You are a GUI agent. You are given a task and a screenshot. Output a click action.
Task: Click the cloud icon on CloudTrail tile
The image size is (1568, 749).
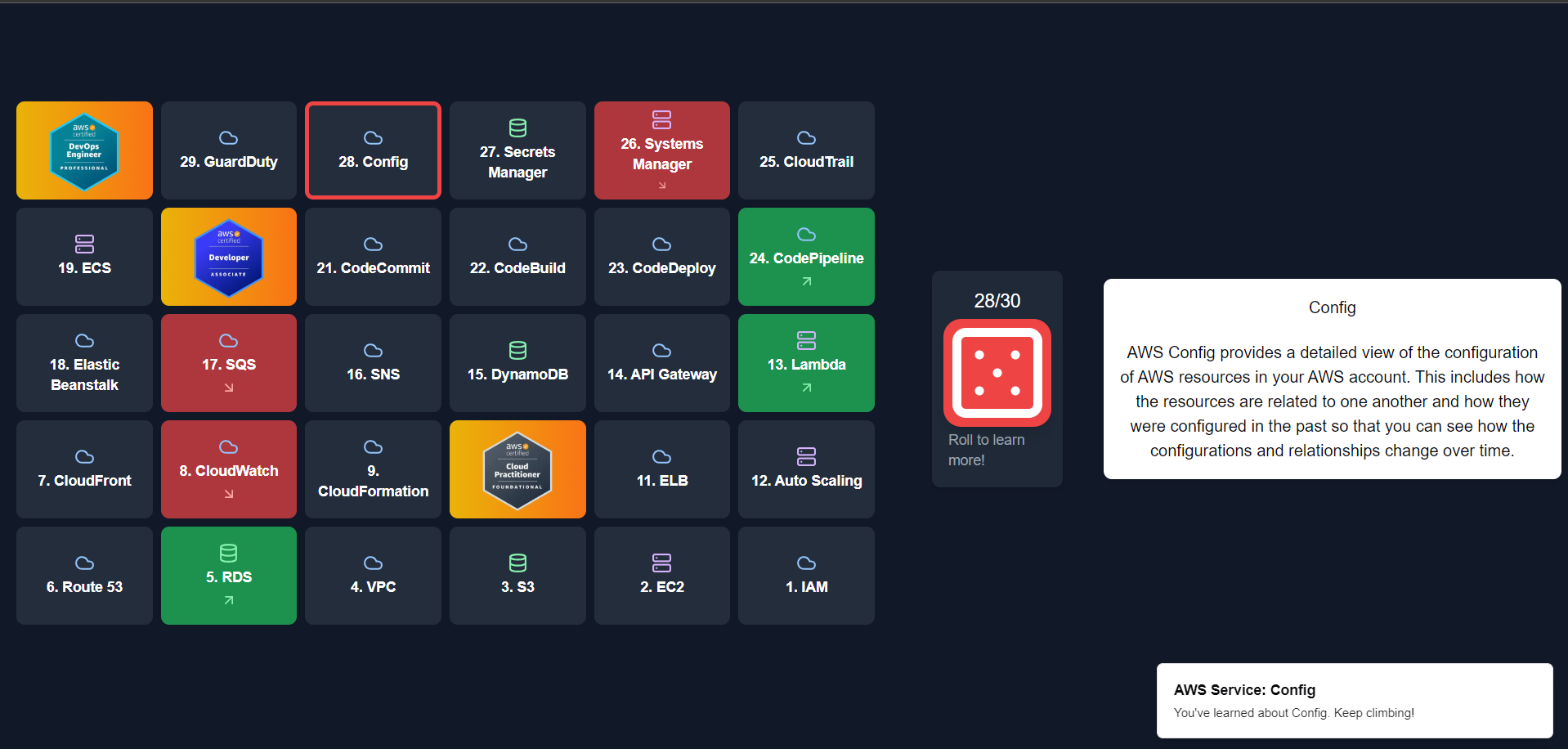[x=807, y=137]
